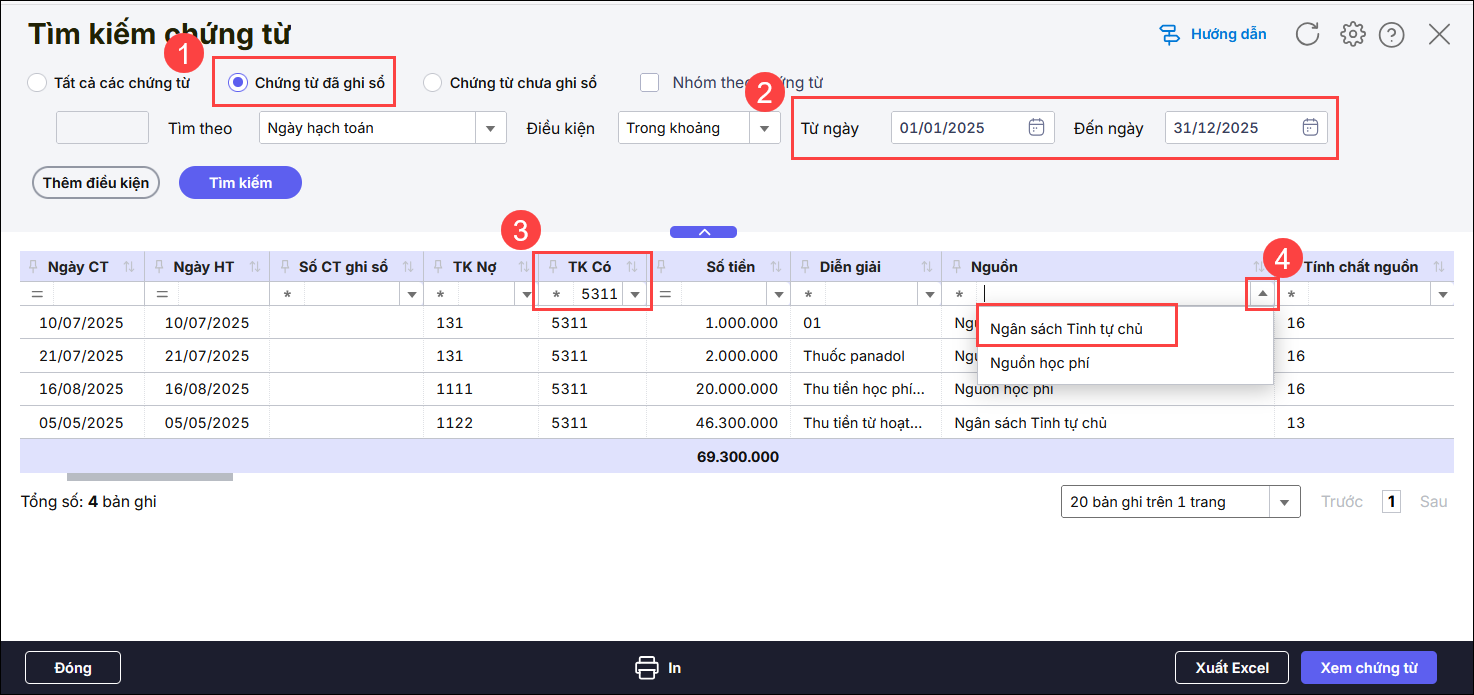The width and height of the screenshot is (1474, 695).
Task: Click the refresh icon in the header
Action: tap(1307, 35)
